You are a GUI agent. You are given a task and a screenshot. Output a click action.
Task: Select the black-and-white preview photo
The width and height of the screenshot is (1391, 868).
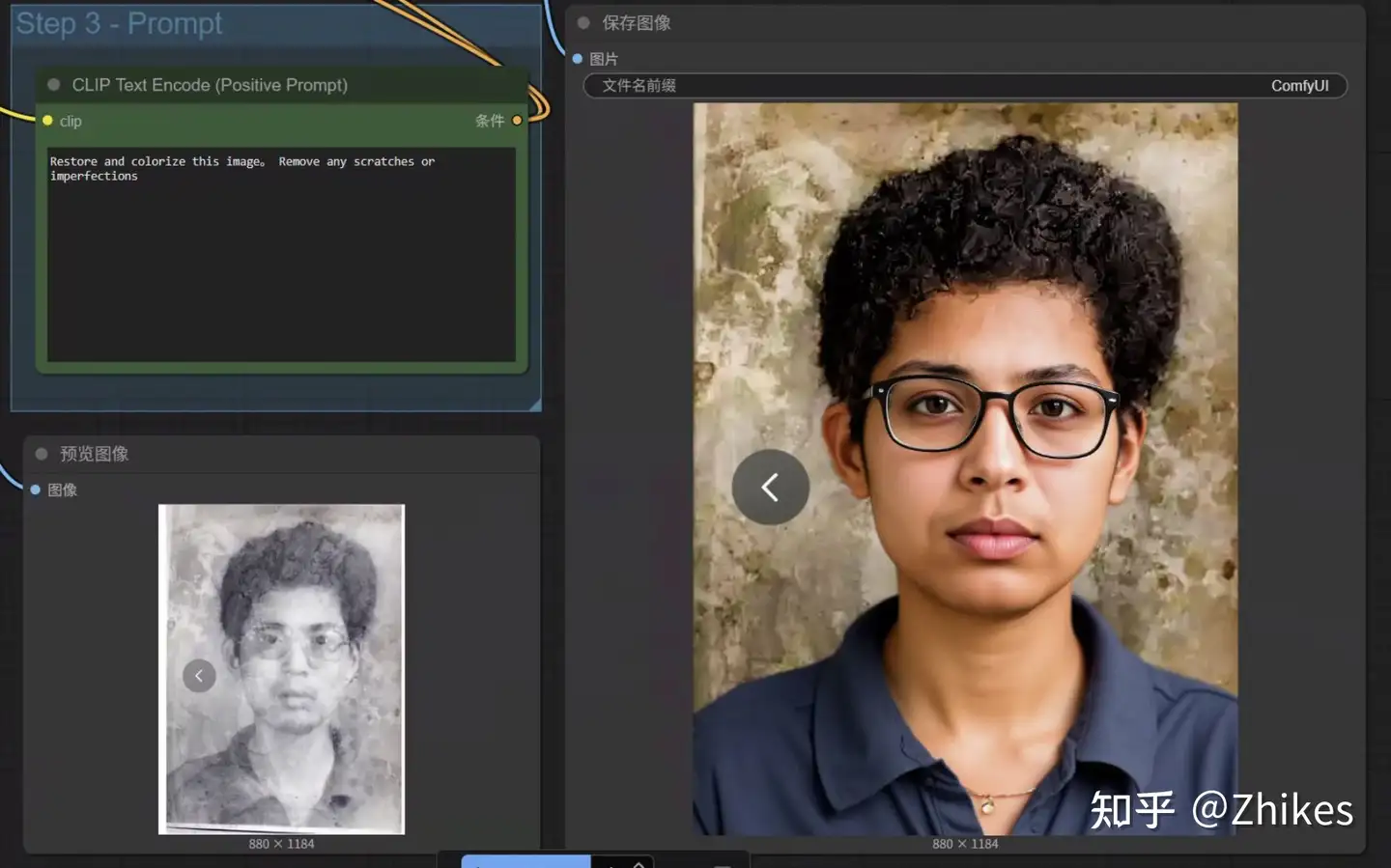pos(282,669)
